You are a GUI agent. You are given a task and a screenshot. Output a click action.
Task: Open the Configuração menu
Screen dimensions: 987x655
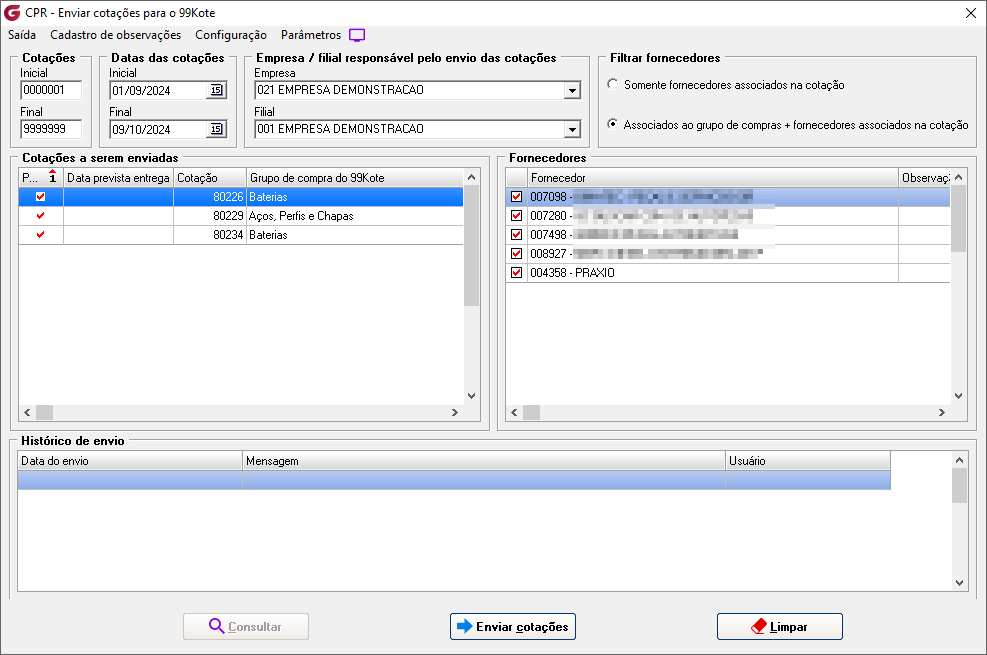tap(231, 35)
